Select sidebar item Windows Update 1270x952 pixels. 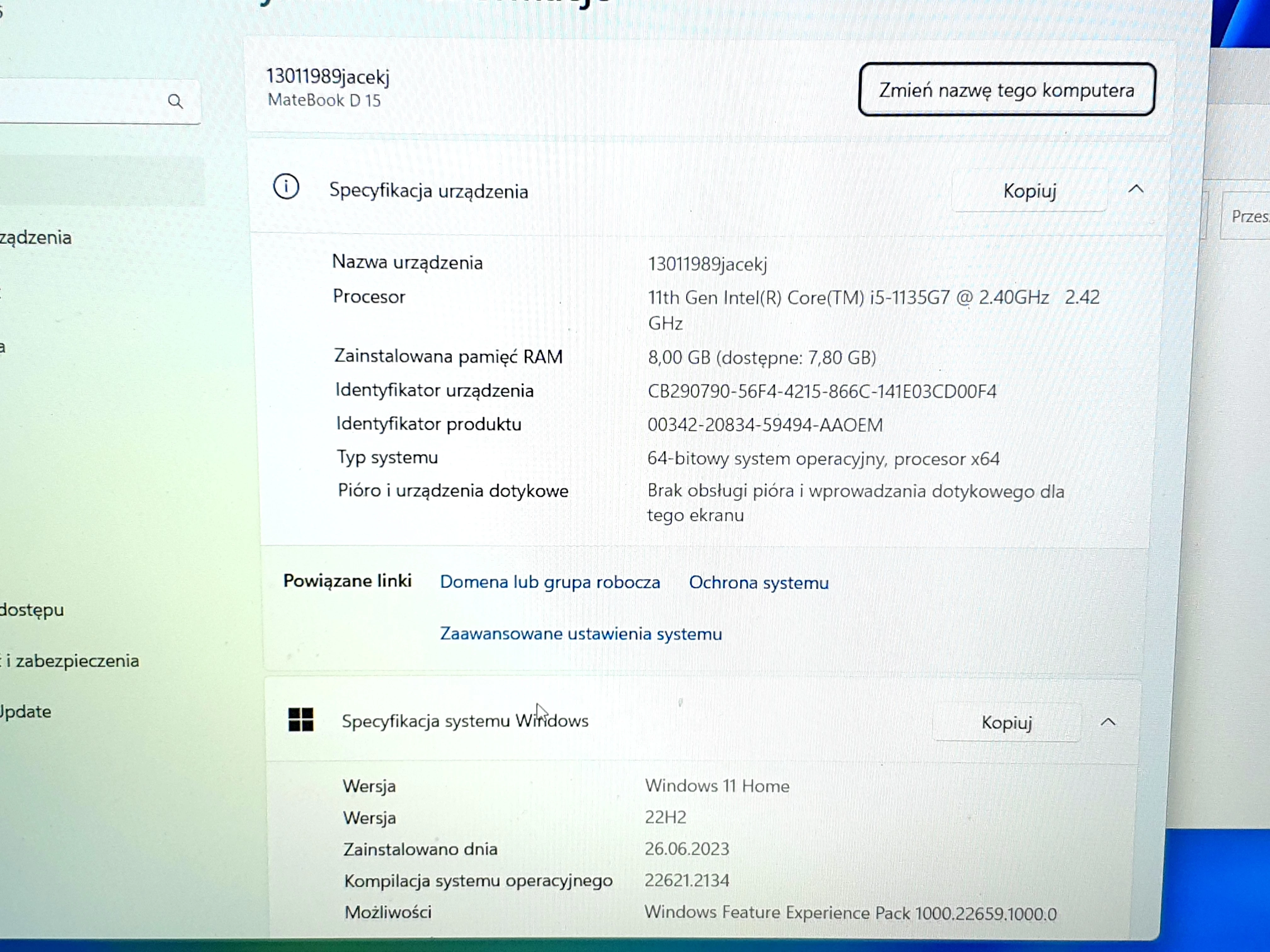26,711
